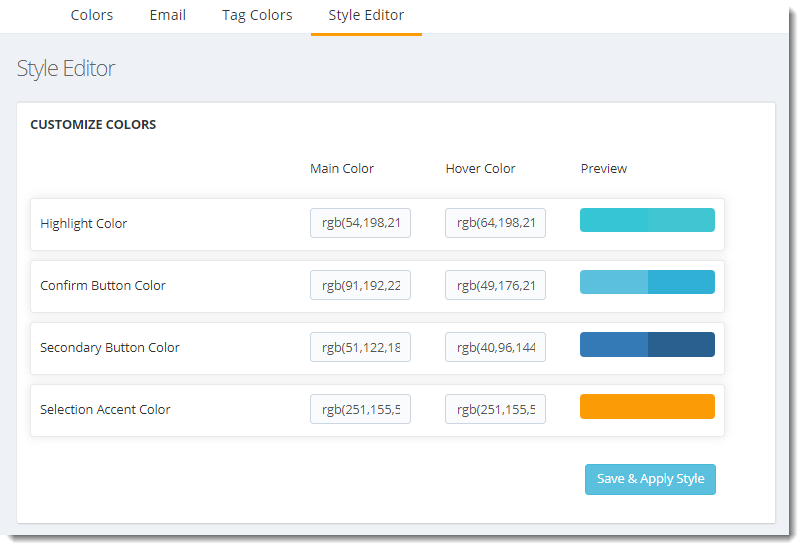This screenshot has width=804, height=550.
Task: Click the Selection Accent Color row label
Action: coord(105,410)
